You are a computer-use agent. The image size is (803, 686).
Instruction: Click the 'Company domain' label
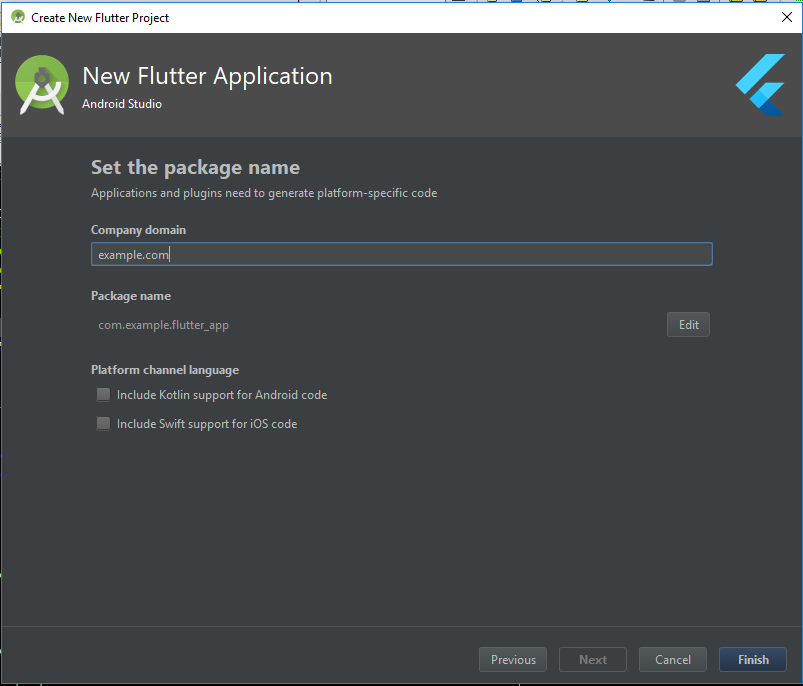138,230
